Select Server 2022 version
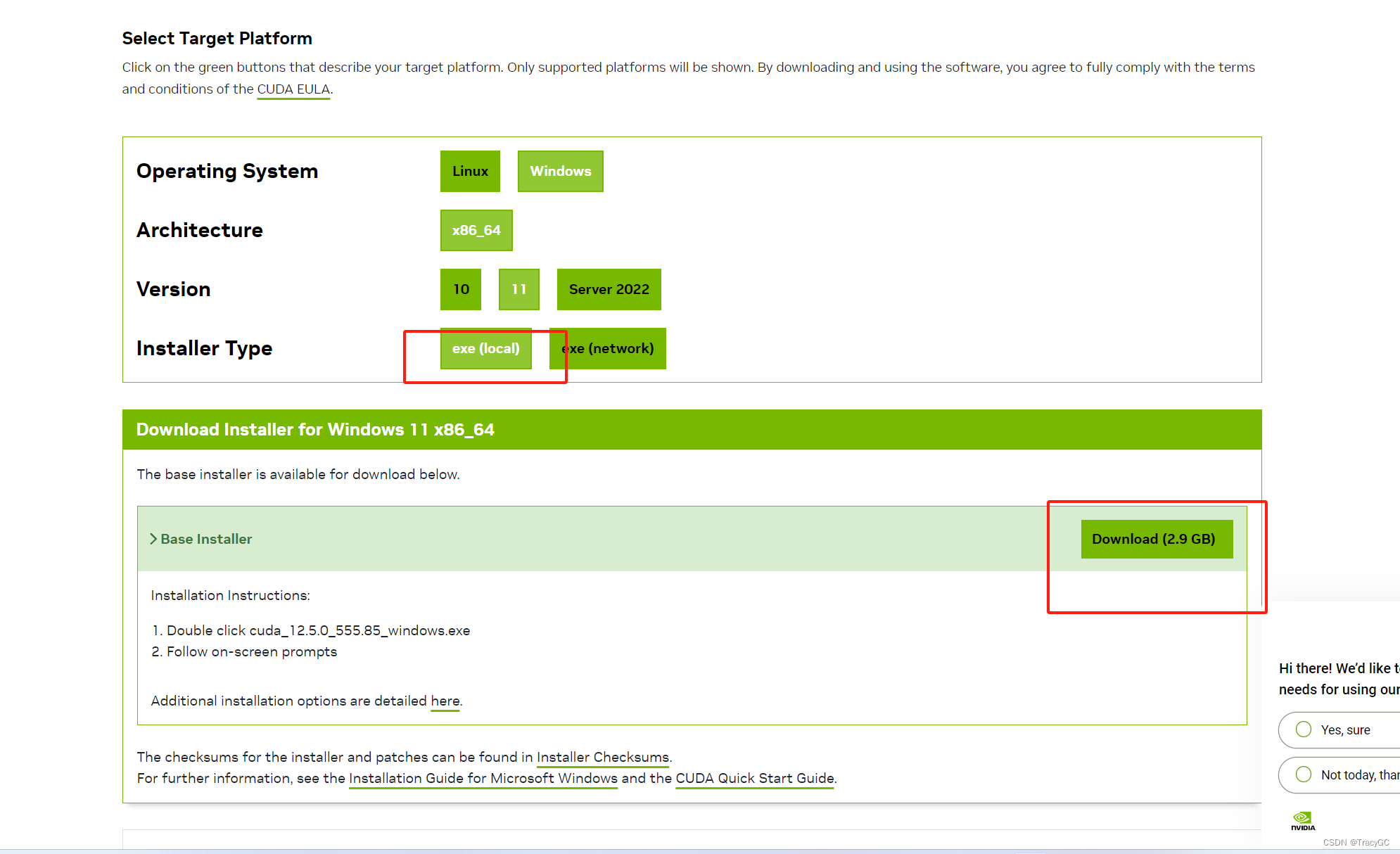 tap(609, 289)
